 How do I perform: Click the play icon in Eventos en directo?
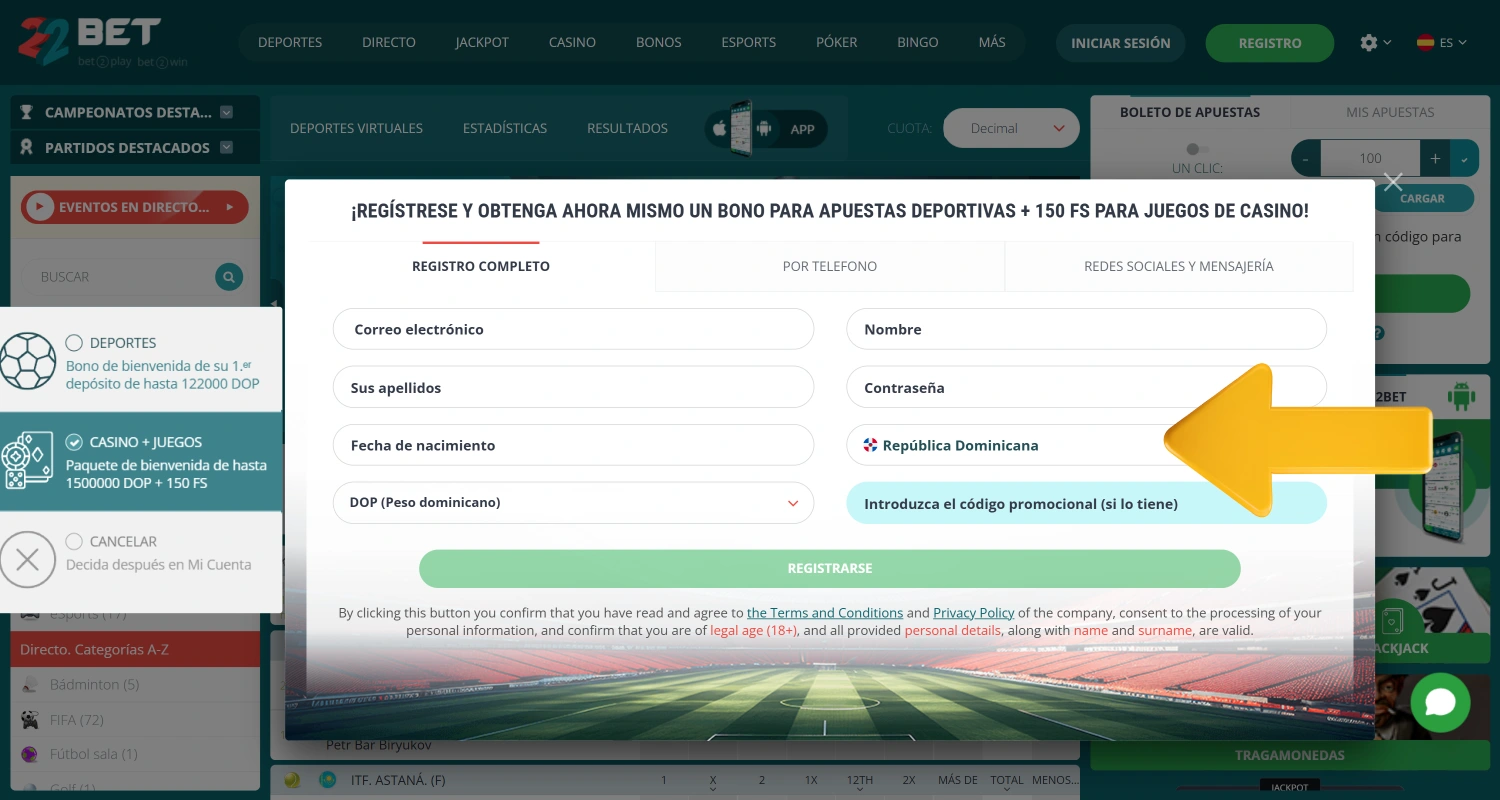[x=40, y=207]
